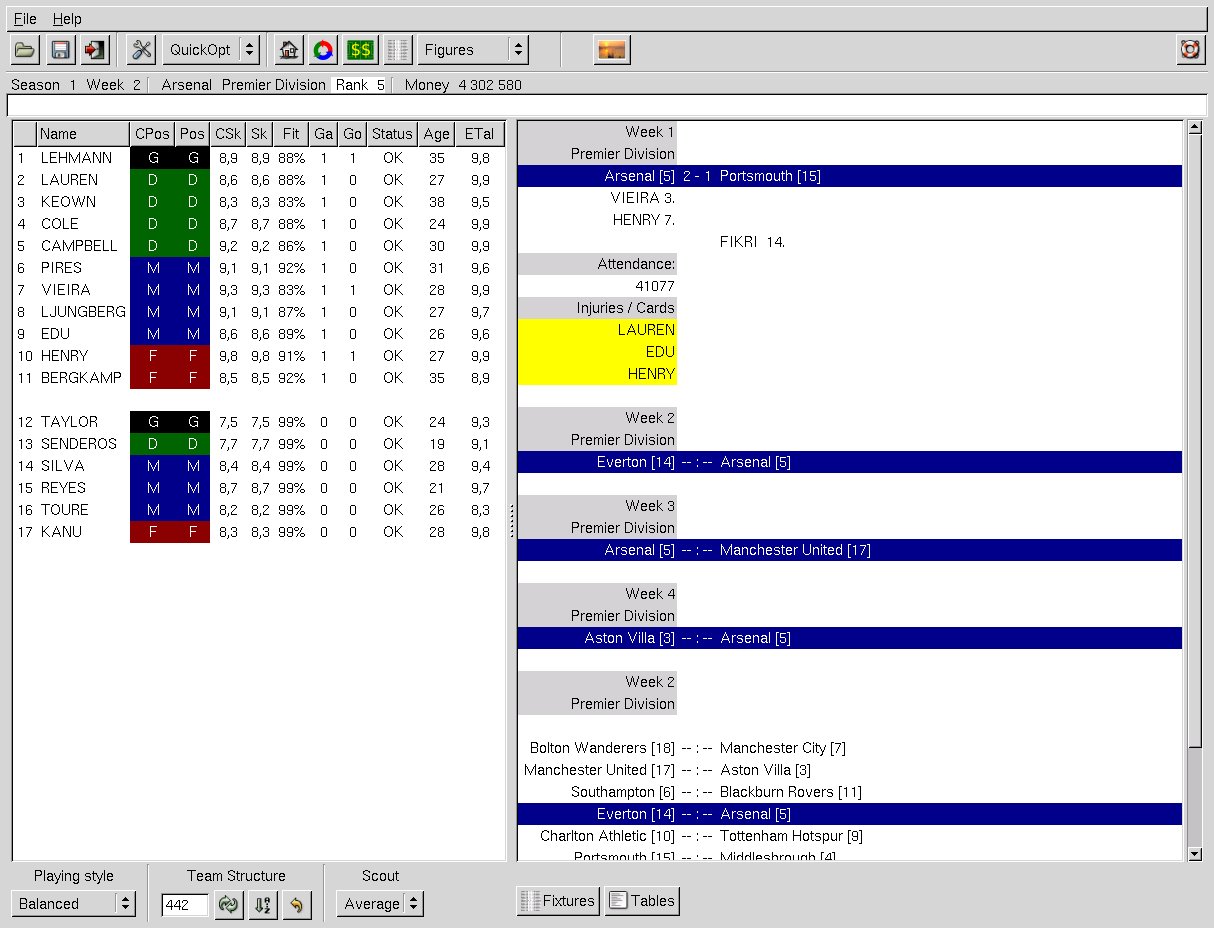Image resolution: width=1214 pixels, height=928 pixels.
Task: Click the lifebuoy help icon
Action: tap(1189, 50)
